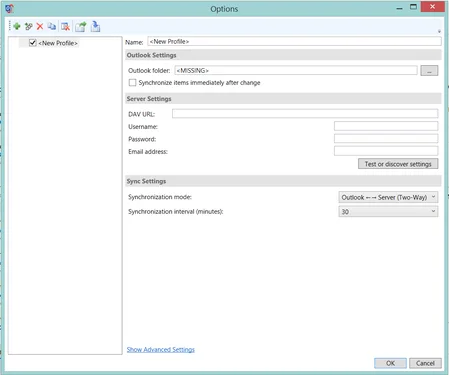The width and height of the screenshot is (449, 375).
Task: Copy the selected profile icon
Action: [52, 26]
